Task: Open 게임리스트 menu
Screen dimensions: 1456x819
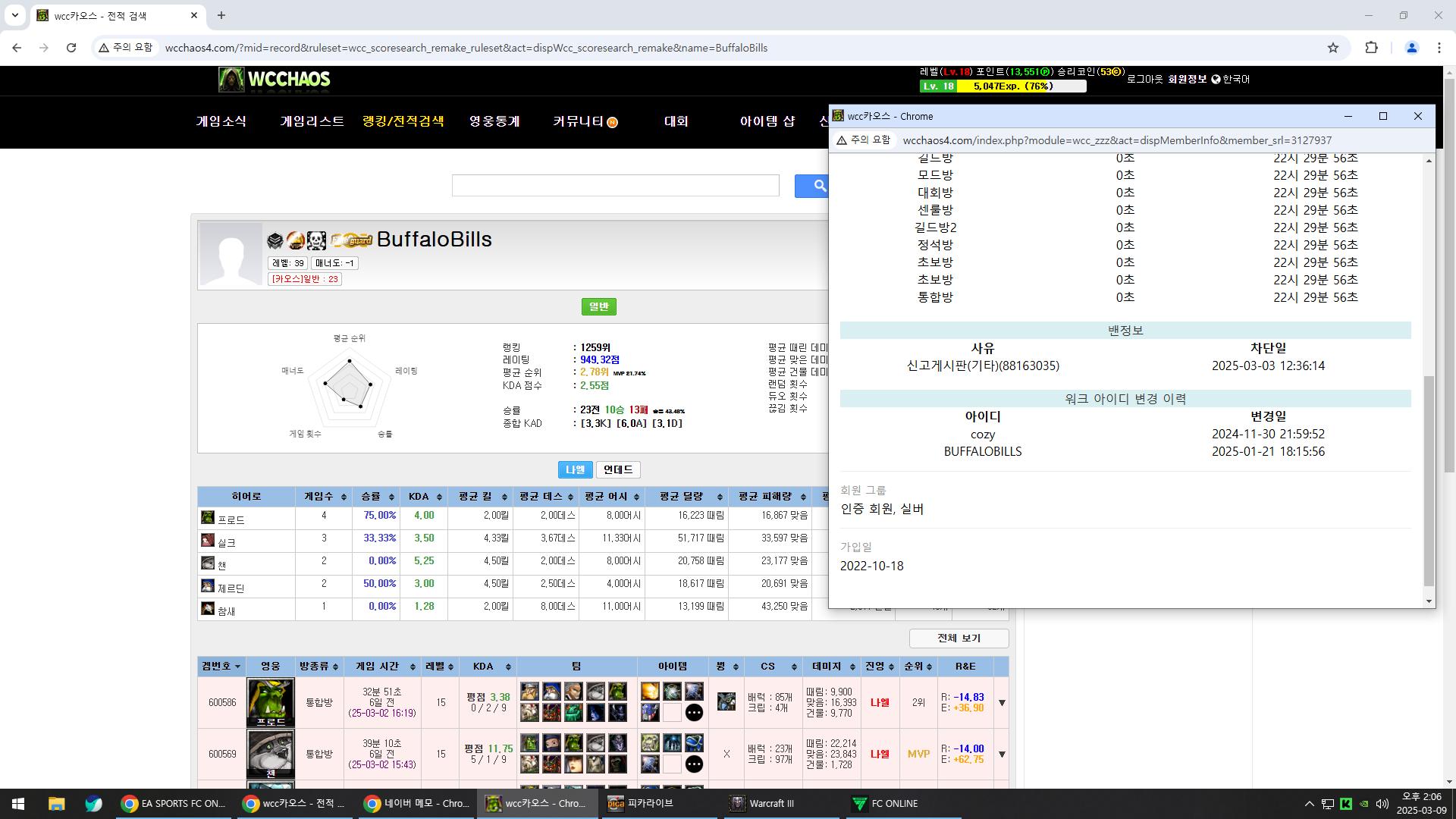Action: pyautogui.click(x=312, y=121)
